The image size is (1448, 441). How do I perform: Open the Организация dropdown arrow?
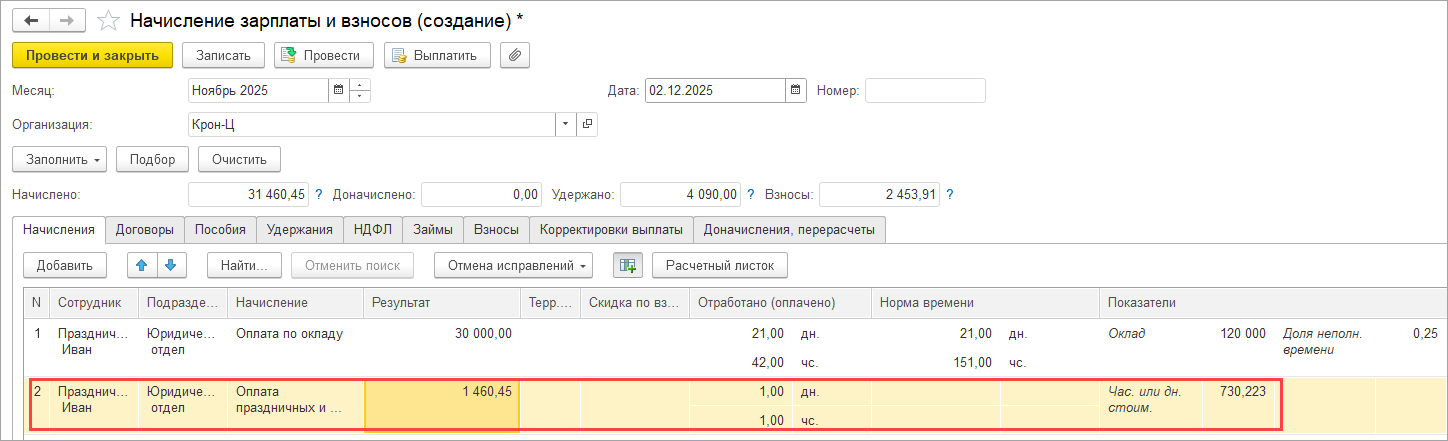coord(566,124)
